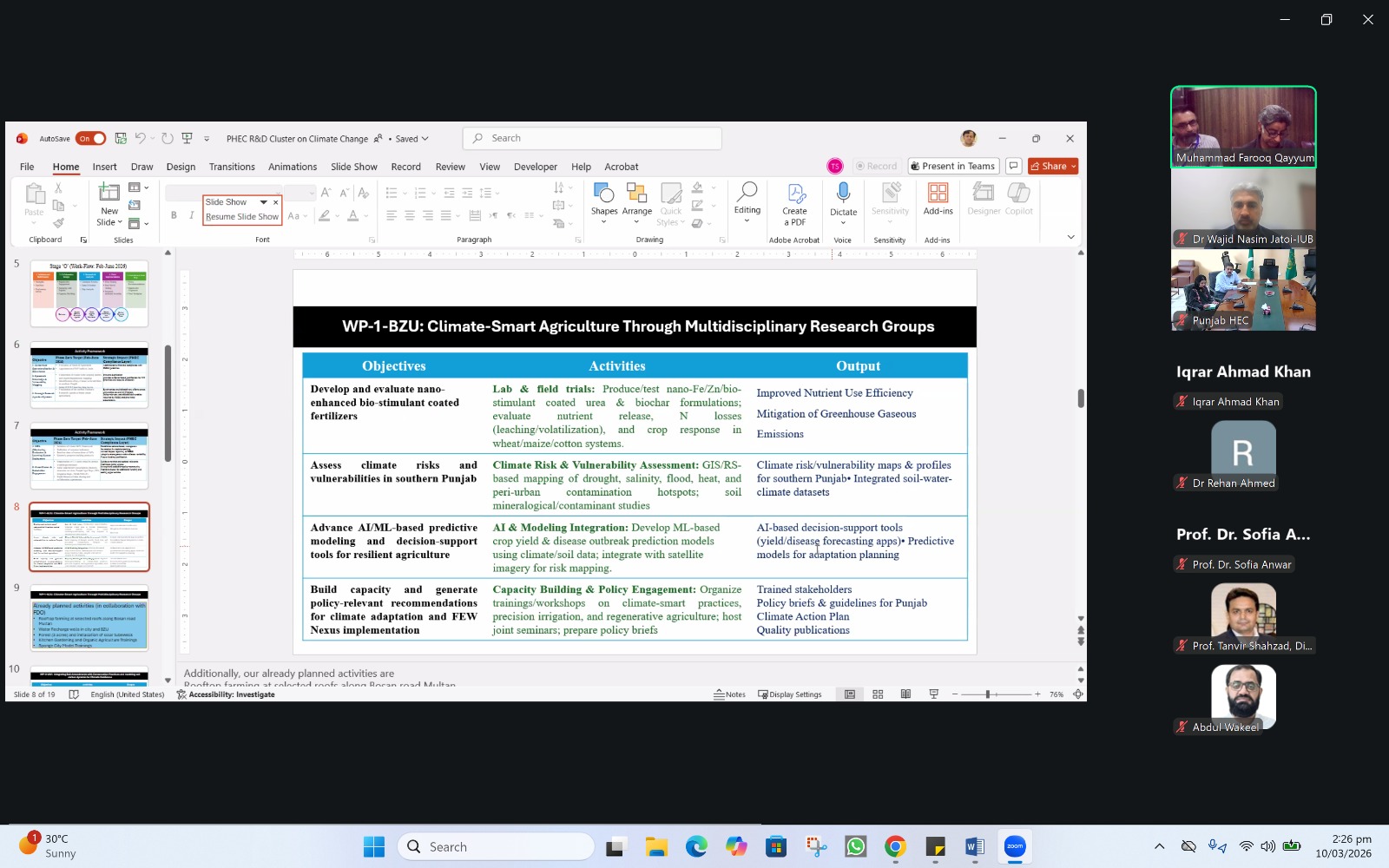Image resolution: width=1389 pixels, height=868 pixels.
Task: Select slide 9 thumbnail
Action: point(89,618)
